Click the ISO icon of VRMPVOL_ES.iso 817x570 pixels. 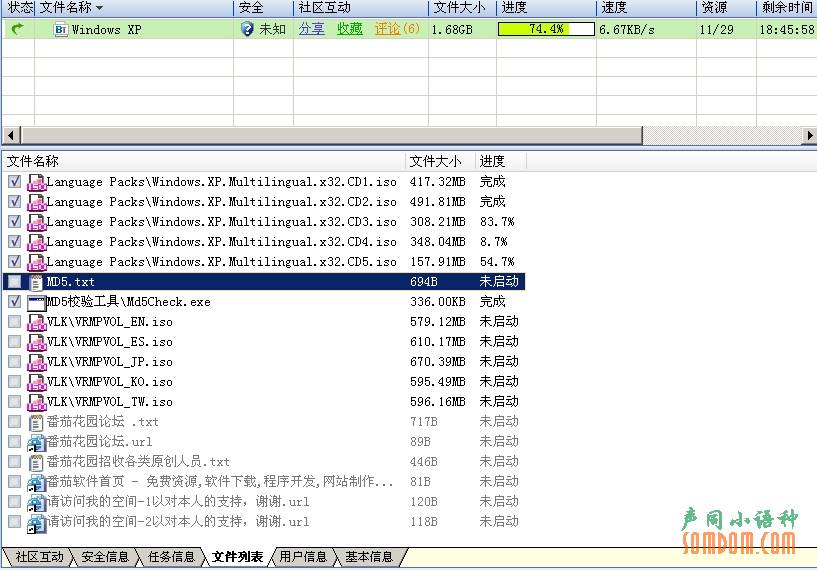tap(36, 342)
